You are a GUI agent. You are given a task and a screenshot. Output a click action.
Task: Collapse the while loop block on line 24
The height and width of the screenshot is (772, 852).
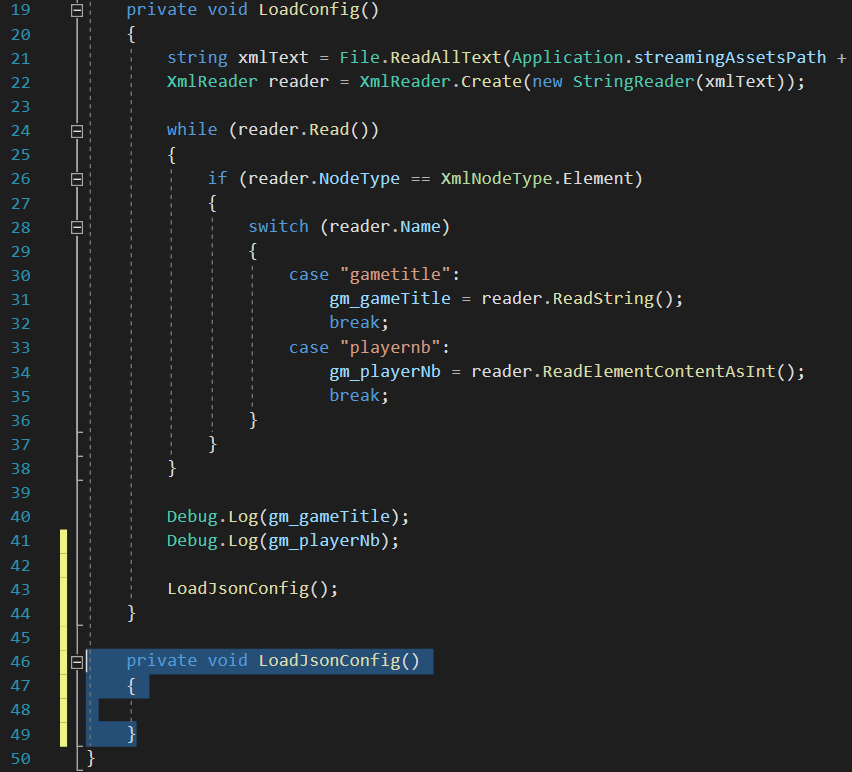point(77,130)
